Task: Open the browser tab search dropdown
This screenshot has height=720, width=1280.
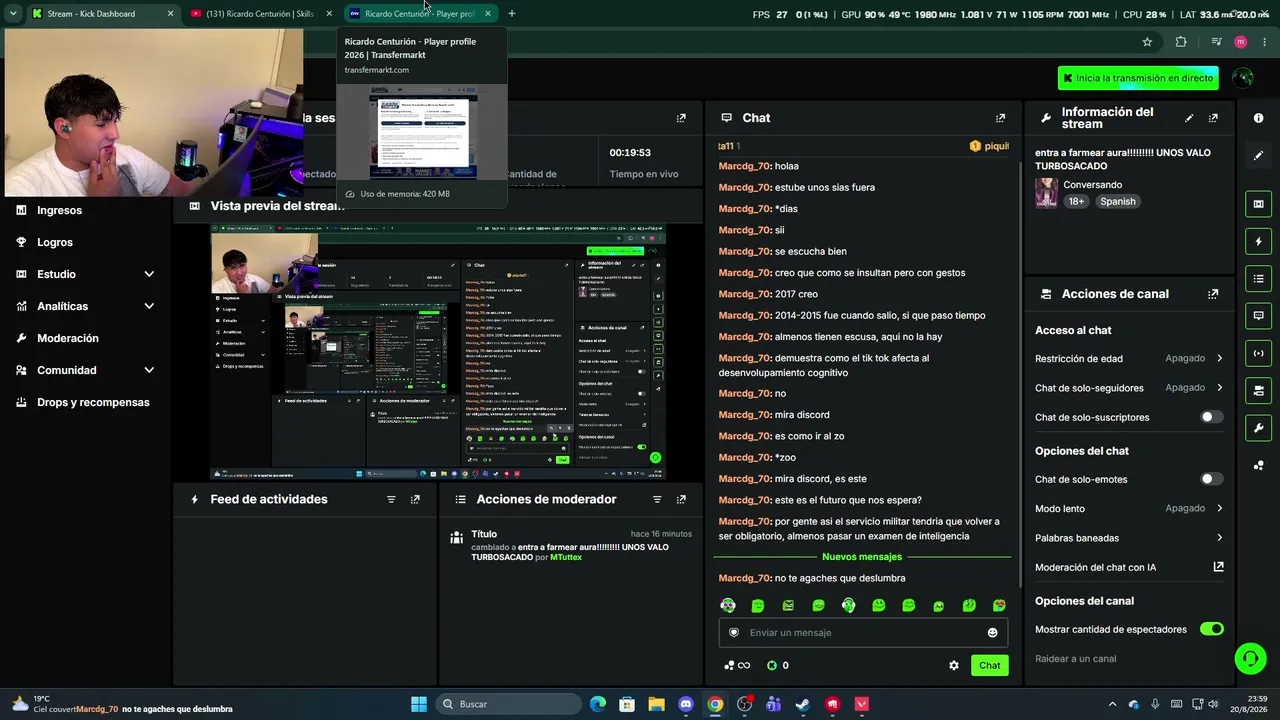Action: pyautogui.click(x=13, y=14)
